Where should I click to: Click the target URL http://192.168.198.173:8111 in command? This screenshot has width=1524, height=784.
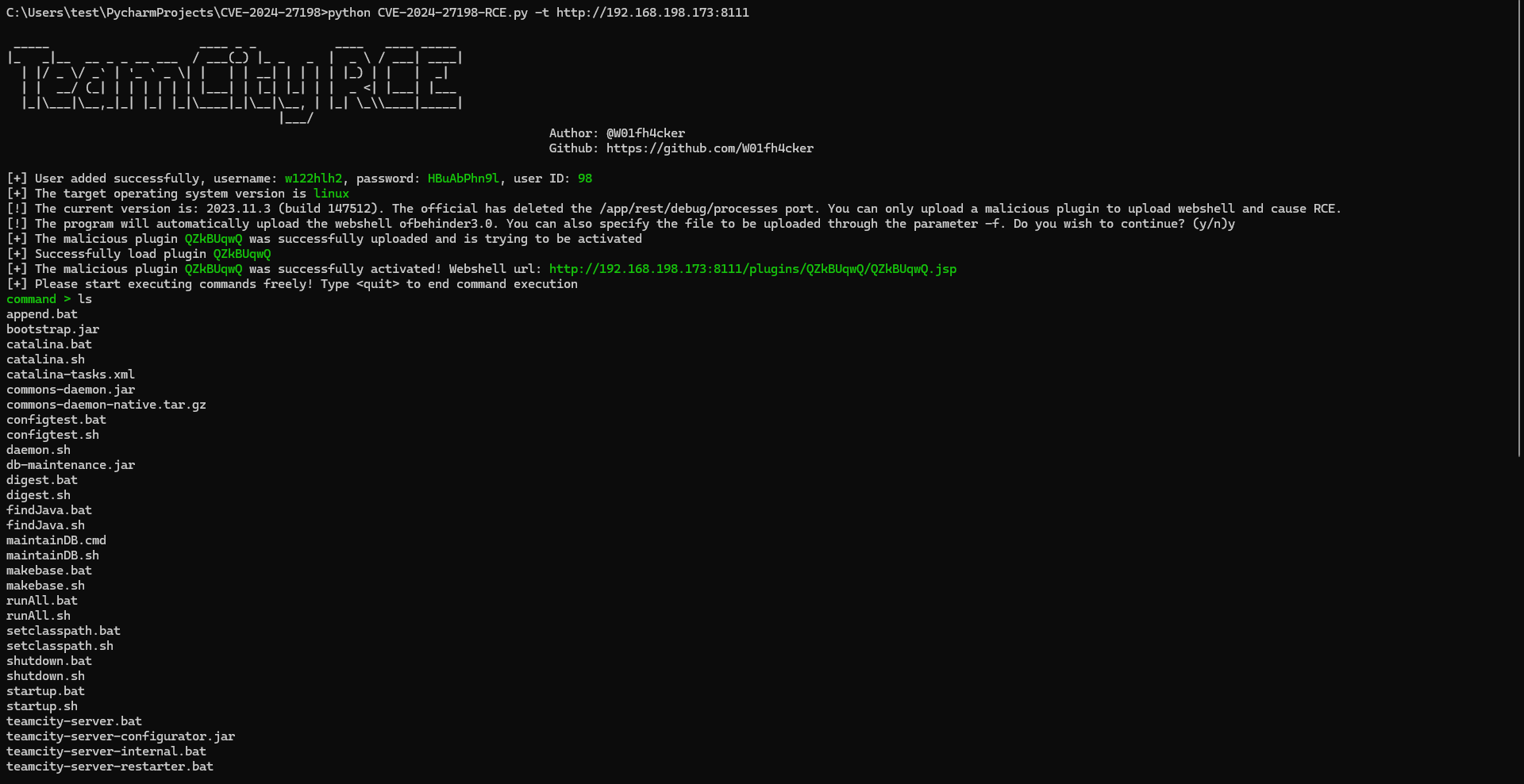652,13
